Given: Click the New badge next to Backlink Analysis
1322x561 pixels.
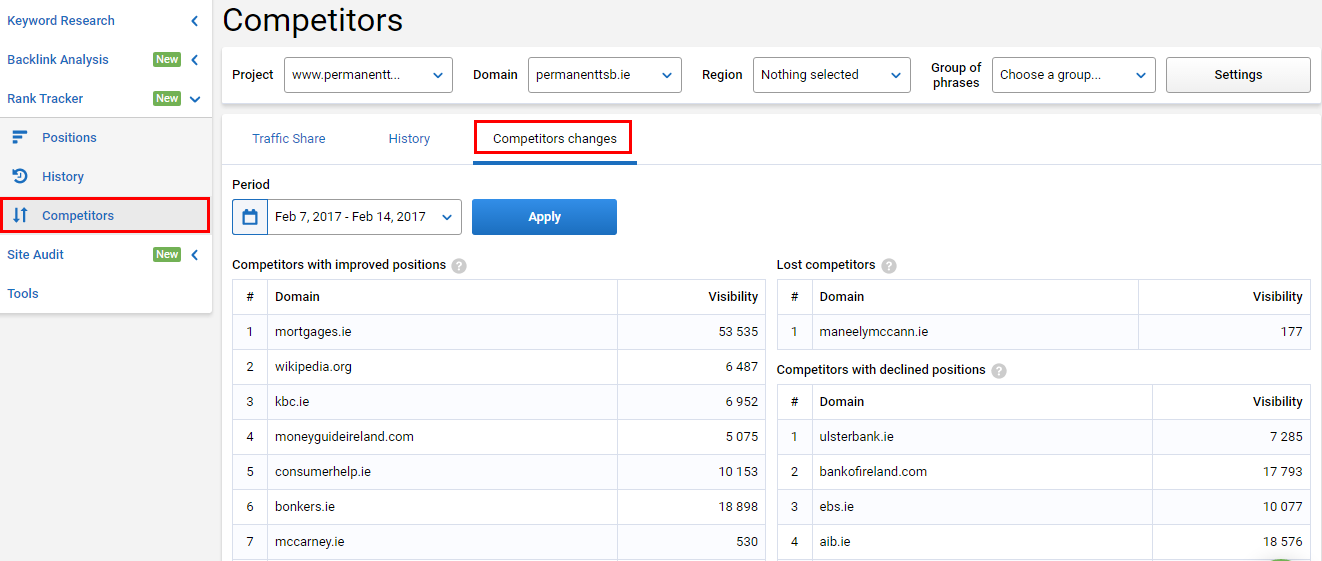Looking at the screenshot, I should 167,60.
